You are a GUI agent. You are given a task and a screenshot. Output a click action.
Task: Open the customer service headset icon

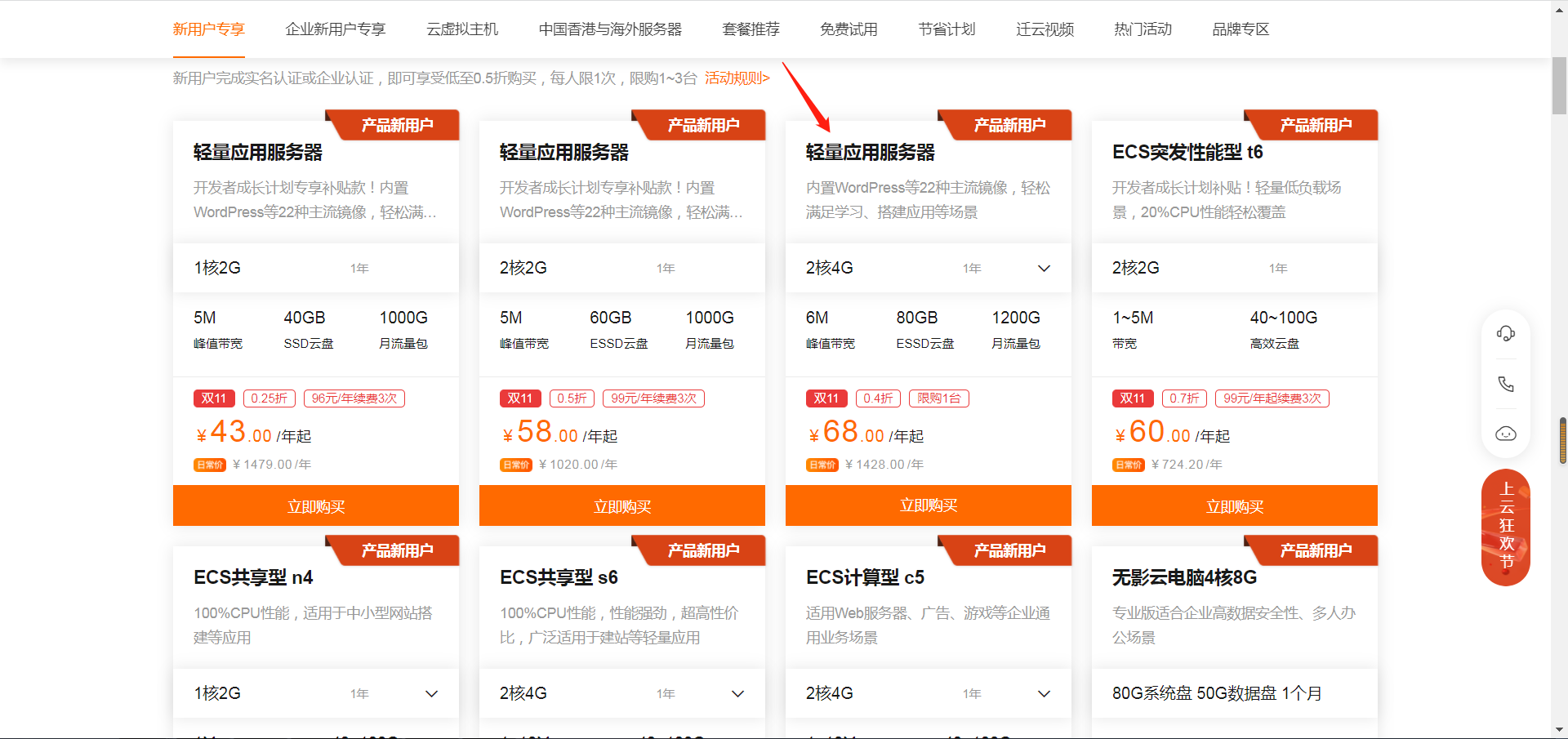1505,334
